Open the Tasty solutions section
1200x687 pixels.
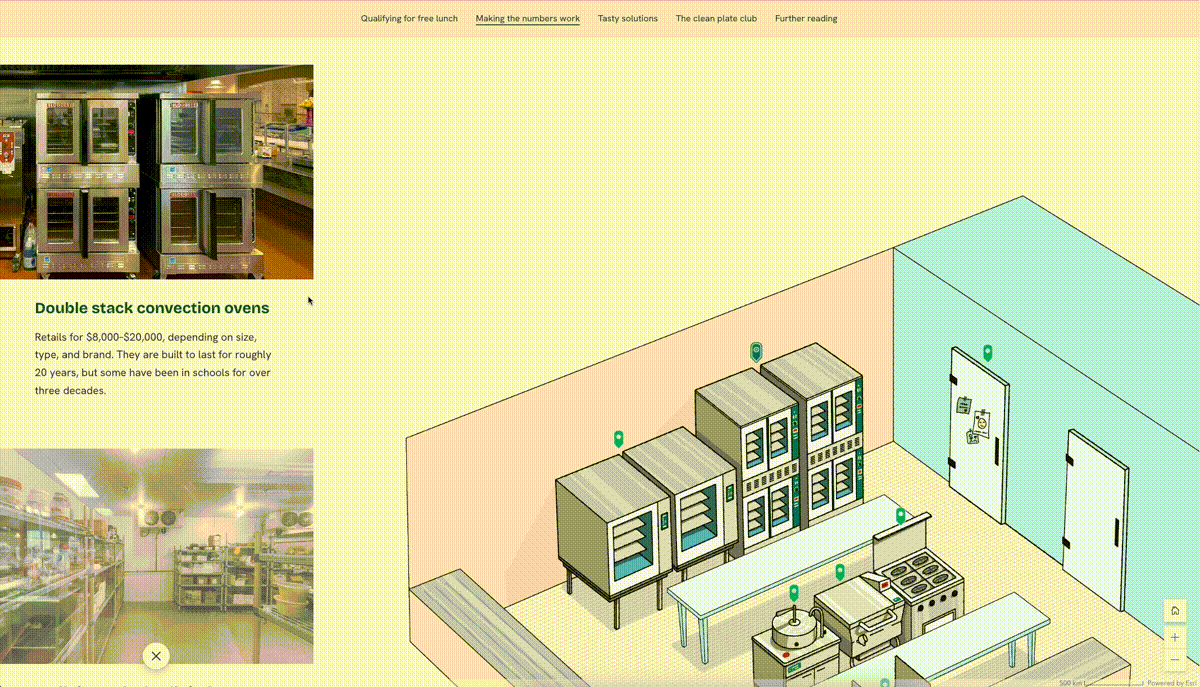tap(628, 18)
